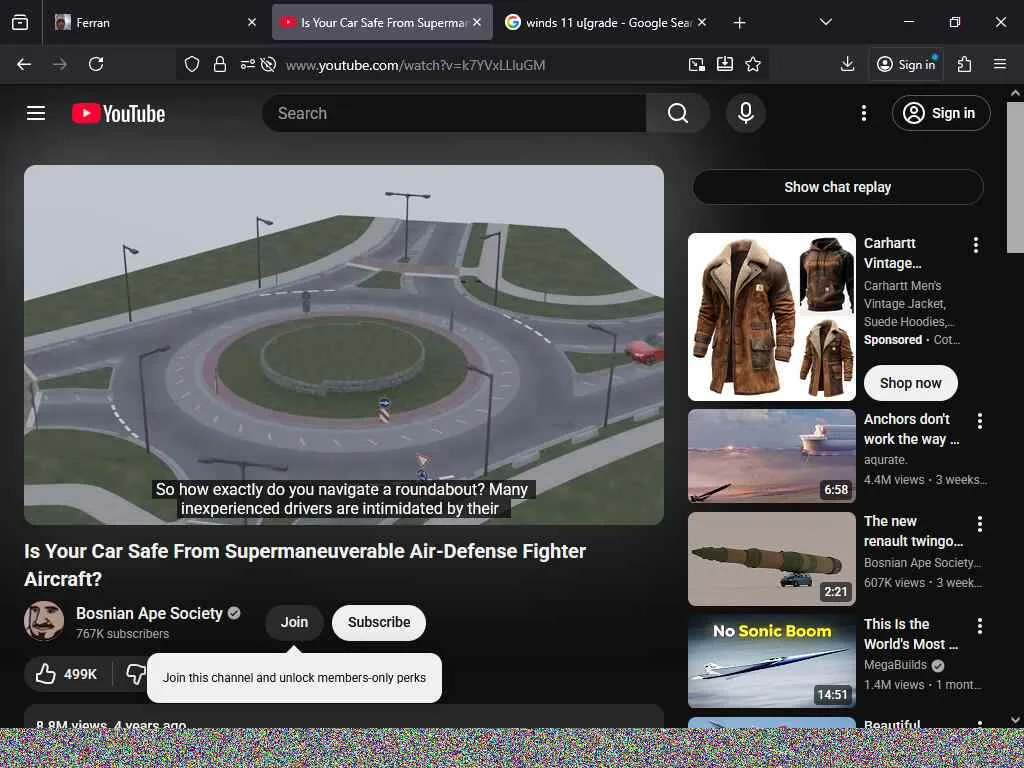
Task: Open Anchors don't work the way video title
Action: [911, 428]
